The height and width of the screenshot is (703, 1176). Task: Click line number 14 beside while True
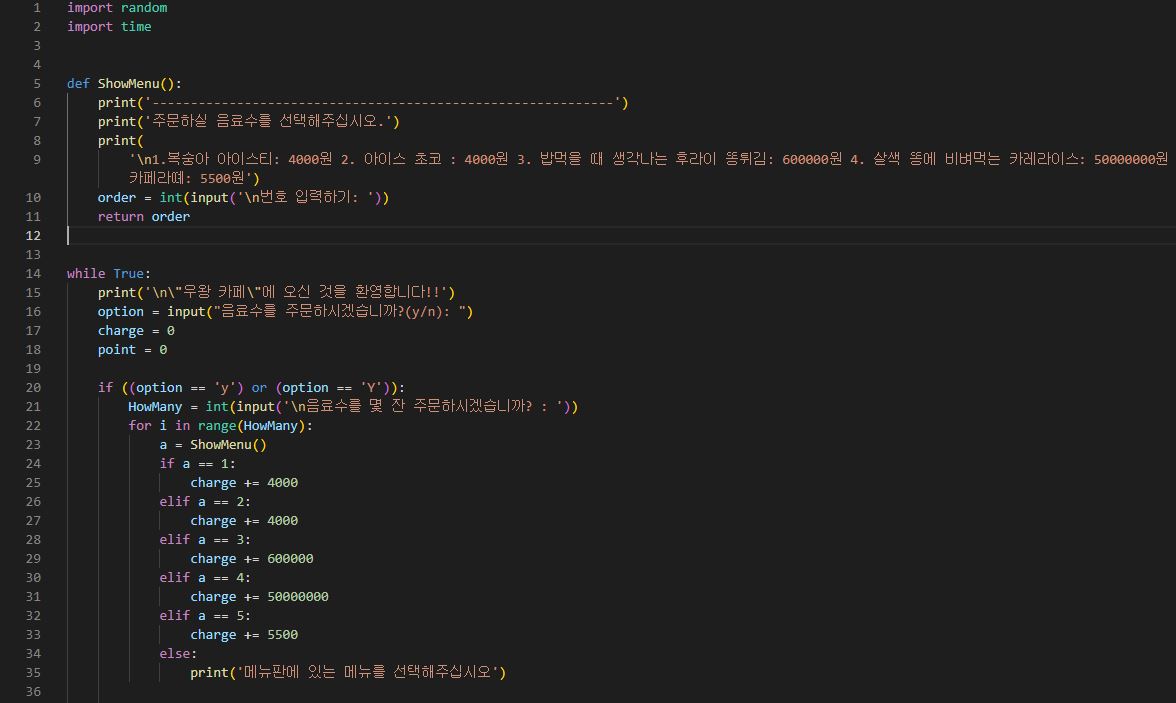pos(34,273)
